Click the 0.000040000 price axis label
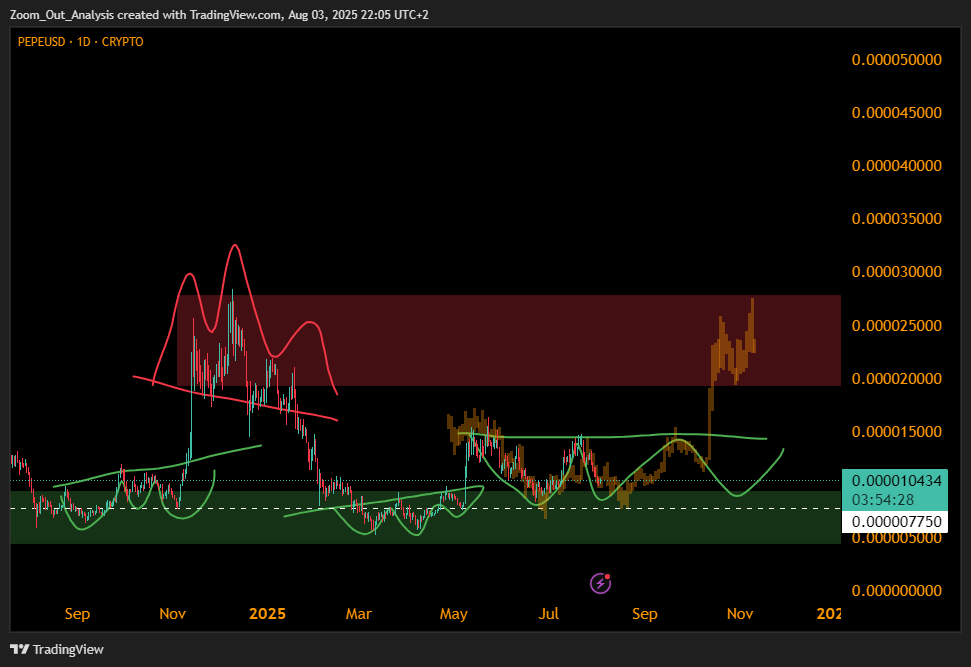 click(896, 165)
